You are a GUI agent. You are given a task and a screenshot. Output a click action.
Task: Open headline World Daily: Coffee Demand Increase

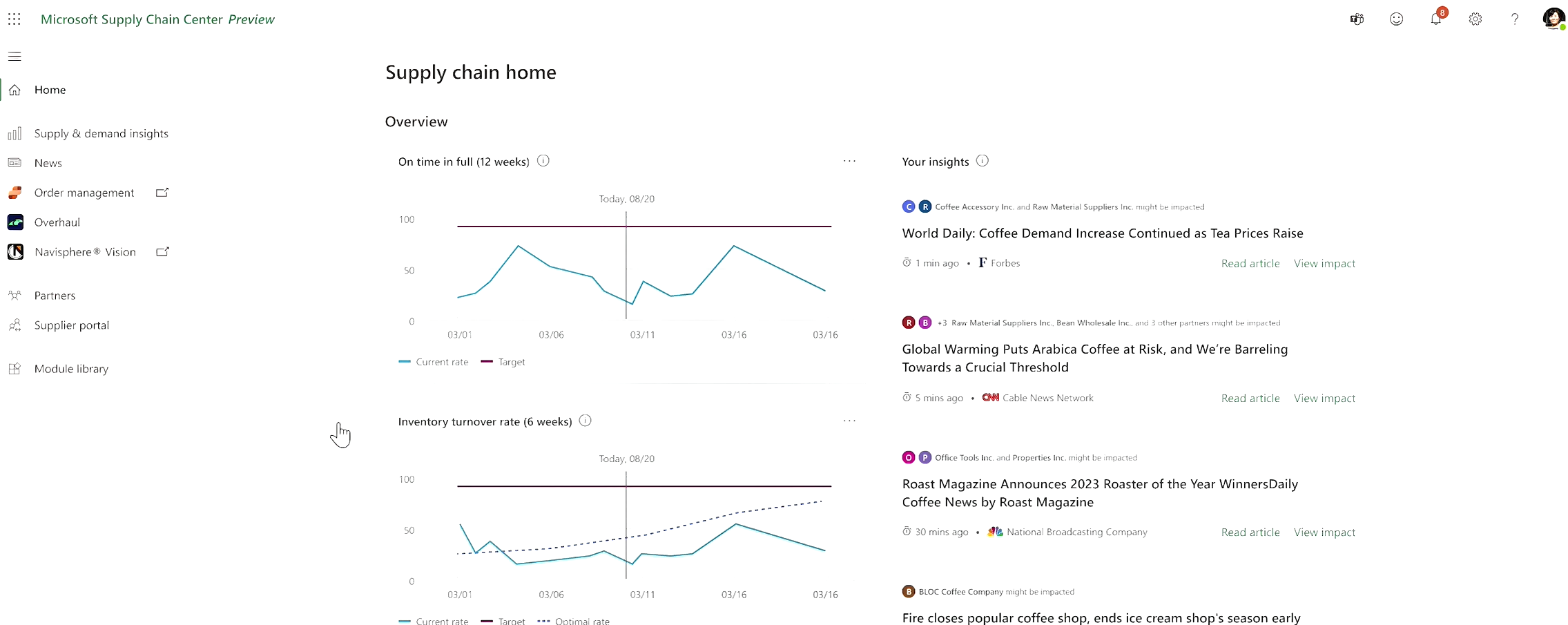pos(1103,233)
